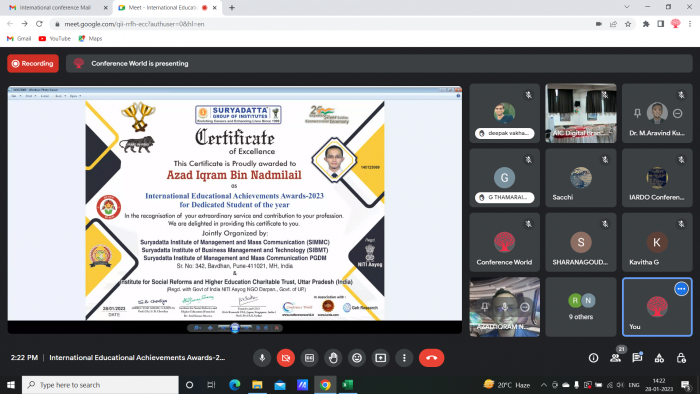The height and width of the screenshot is (394, 700).
Task: Open chat with everyone icon
Action: coord(637,358)
